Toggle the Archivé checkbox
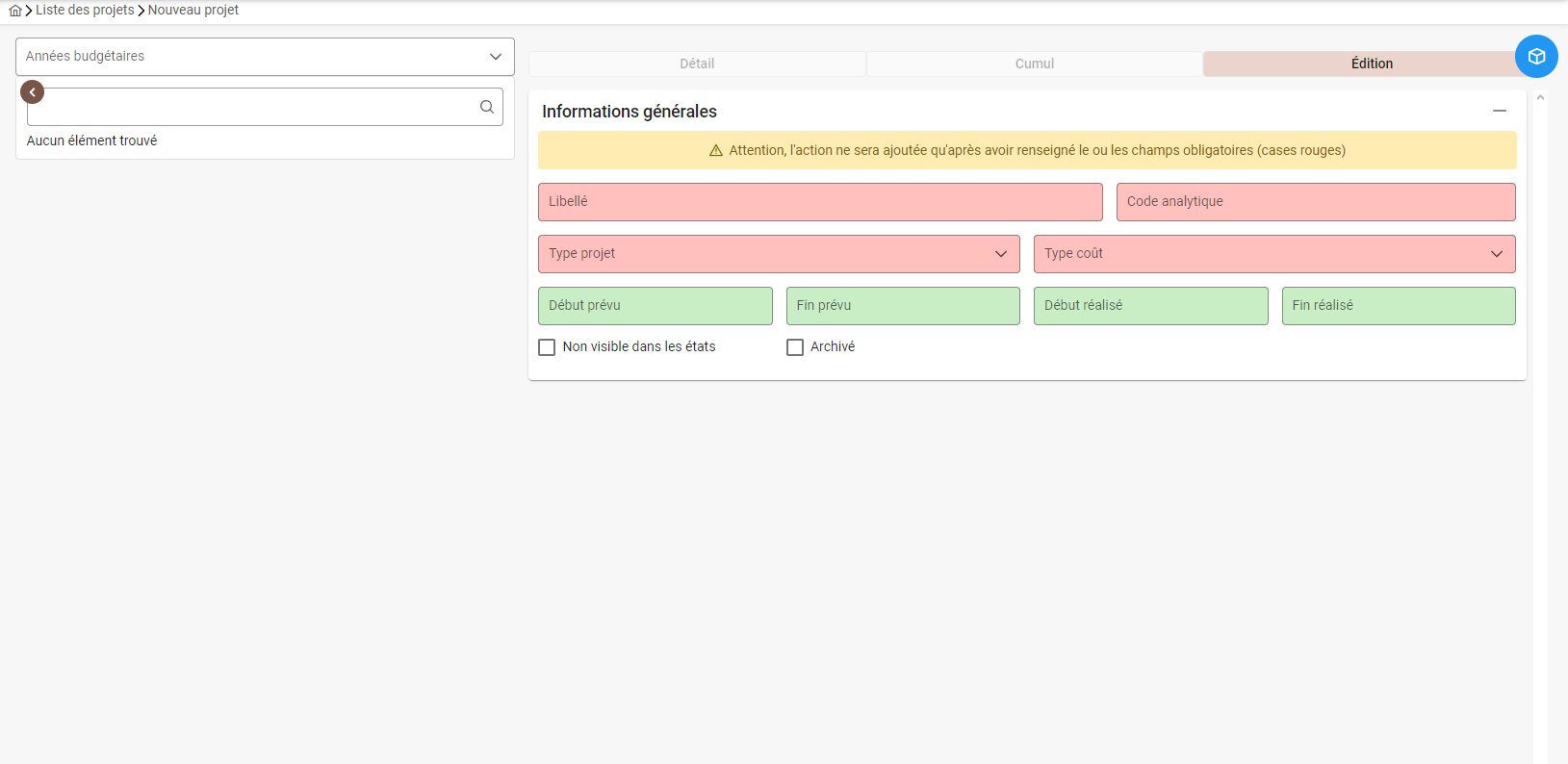This screenshot has width=1568, height=764. tap(795, 347)
